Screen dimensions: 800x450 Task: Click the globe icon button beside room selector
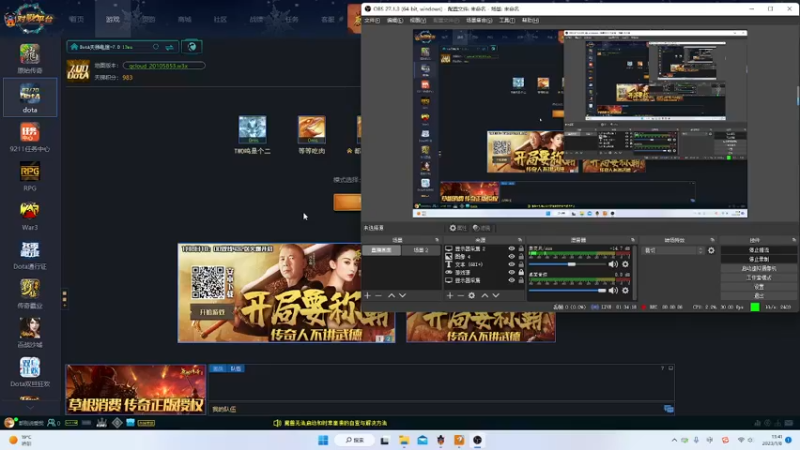tap(192, 47)
